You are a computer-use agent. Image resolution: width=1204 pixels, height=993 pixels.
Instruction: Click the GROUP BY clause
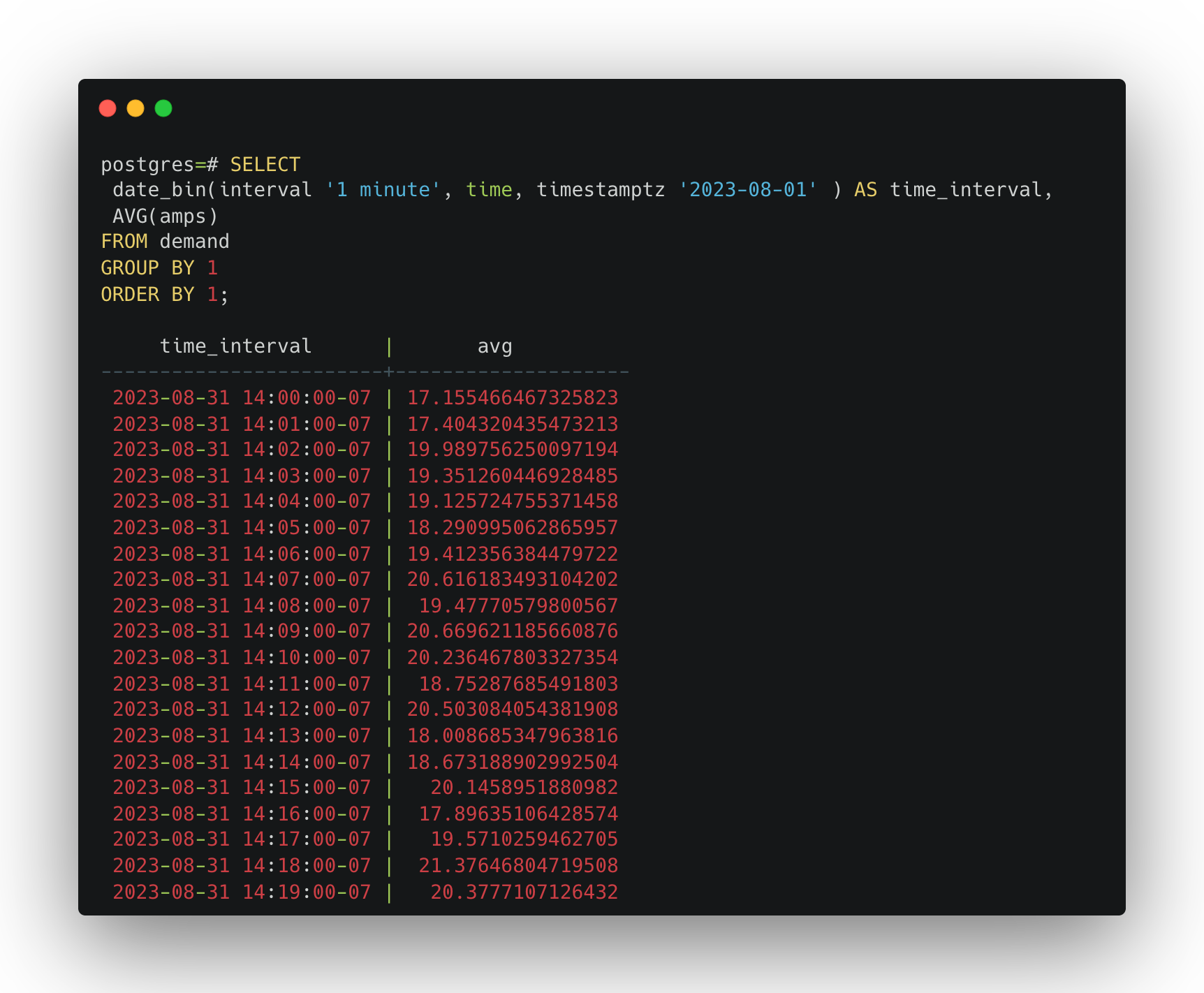click(147, 268)
